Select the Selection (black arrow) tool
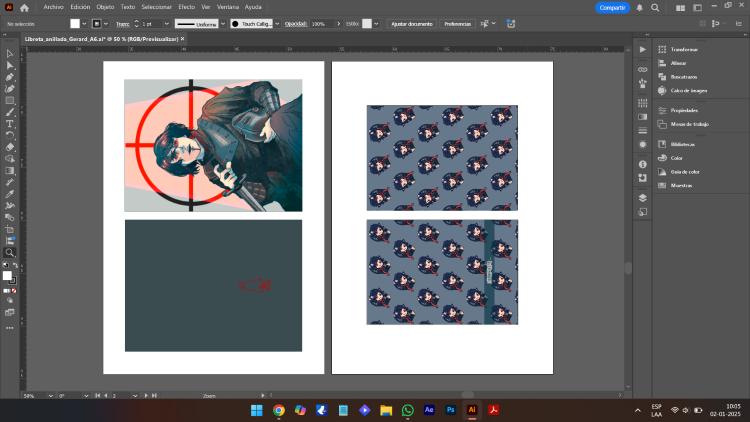 [x=10, y=54]
